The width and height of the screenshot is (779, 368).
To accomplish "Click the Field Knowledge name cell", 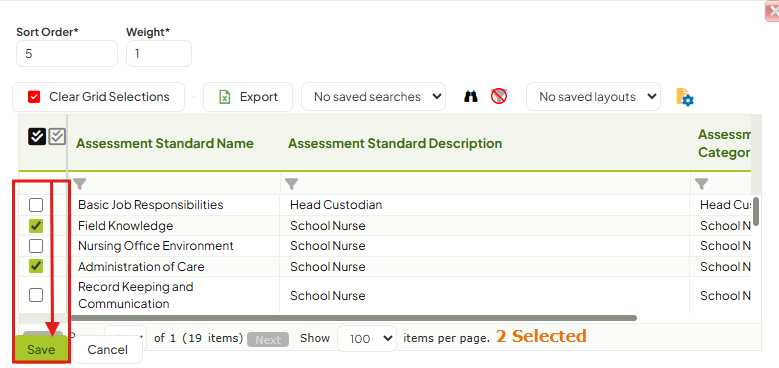I will point(173,226).
